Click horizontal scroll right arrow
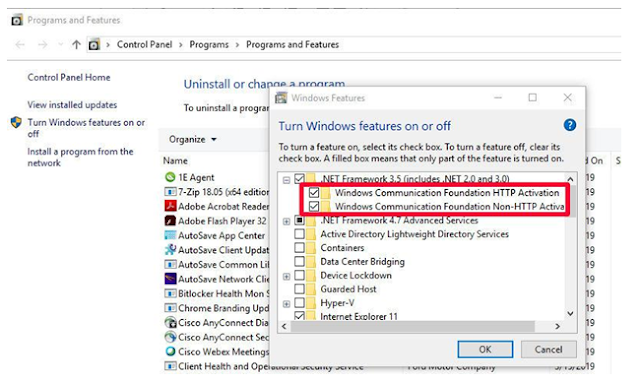This screenshot has height=383, width=640. [558, 326]
